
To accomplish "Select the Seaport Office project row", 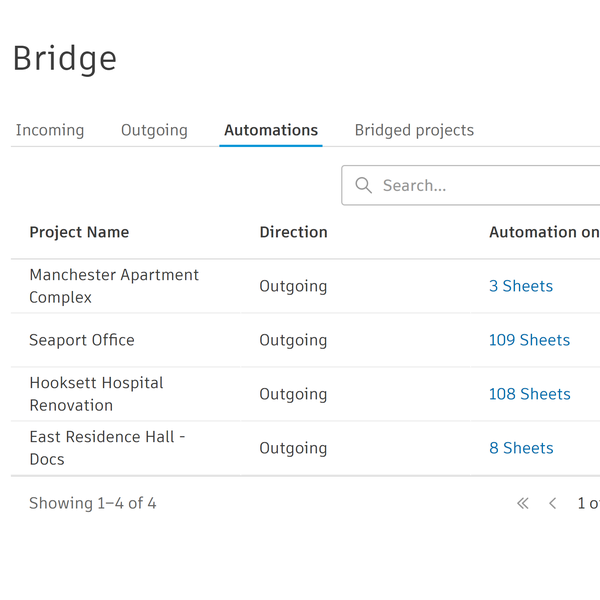I will (82, 340).
